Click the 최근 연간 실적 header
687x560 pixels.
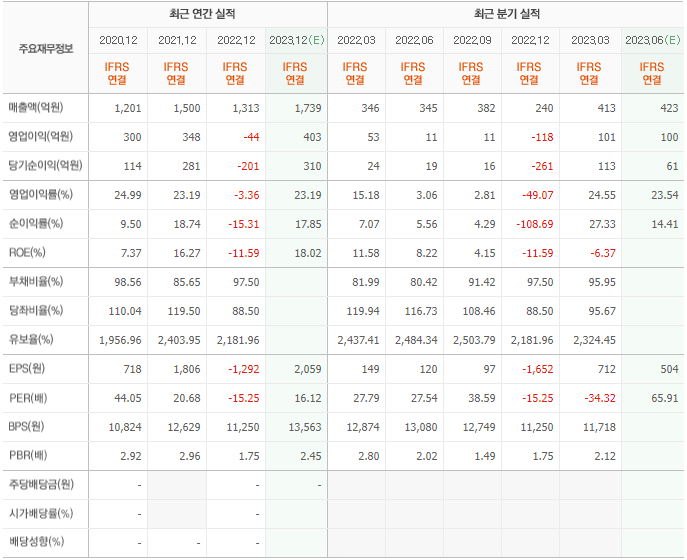tap(202, 14)
